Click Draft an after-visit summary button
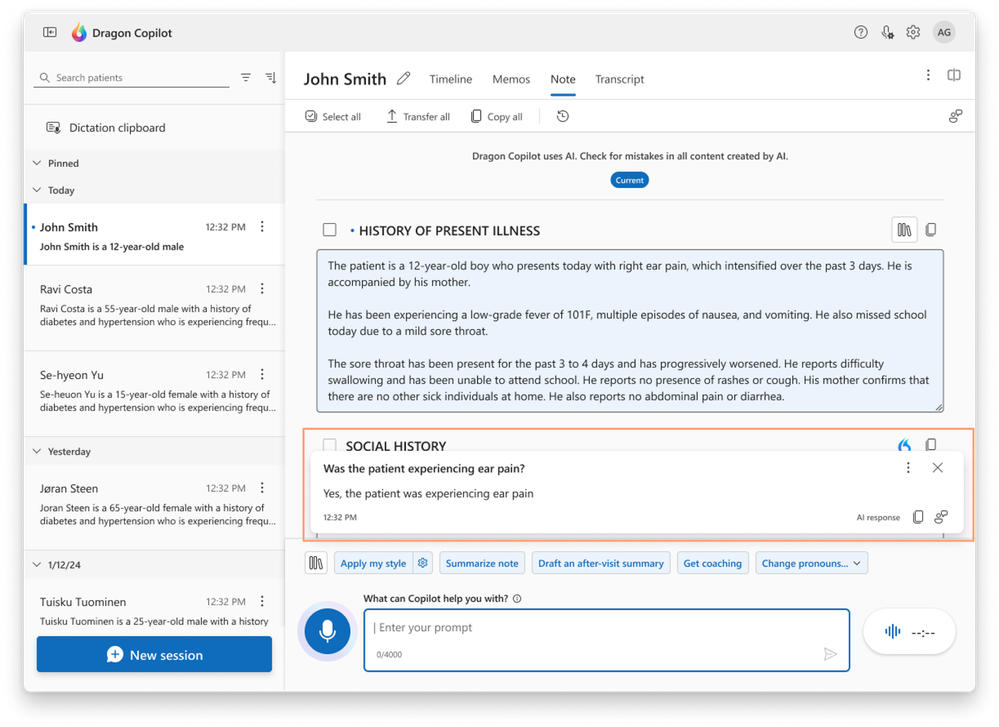The height and width of the screenshot is (727, 999). (x=601, y=563)
